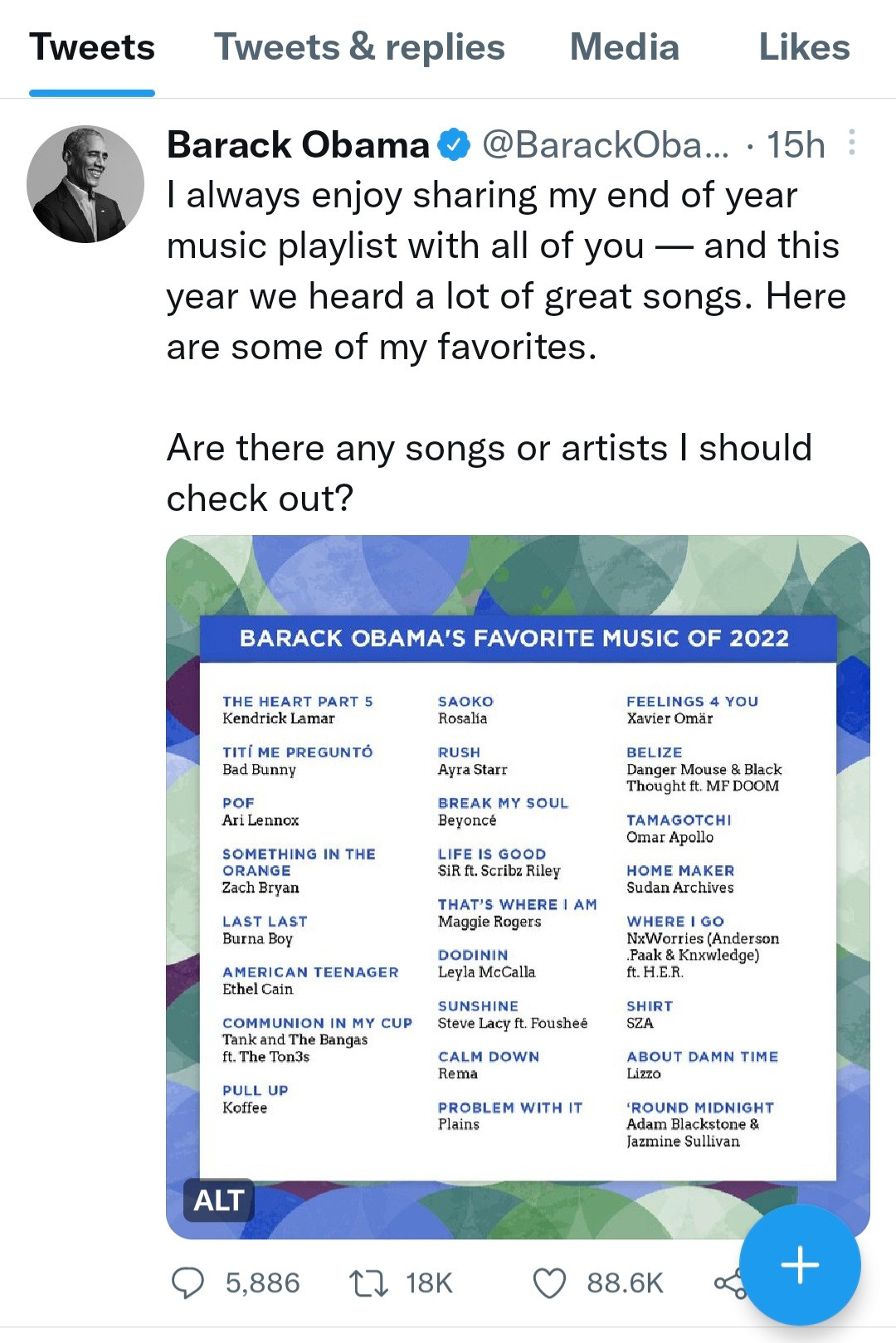The image size is (896, 1343).
Task: Show the ALT image description badge
Action: (x=218, y=1199)
